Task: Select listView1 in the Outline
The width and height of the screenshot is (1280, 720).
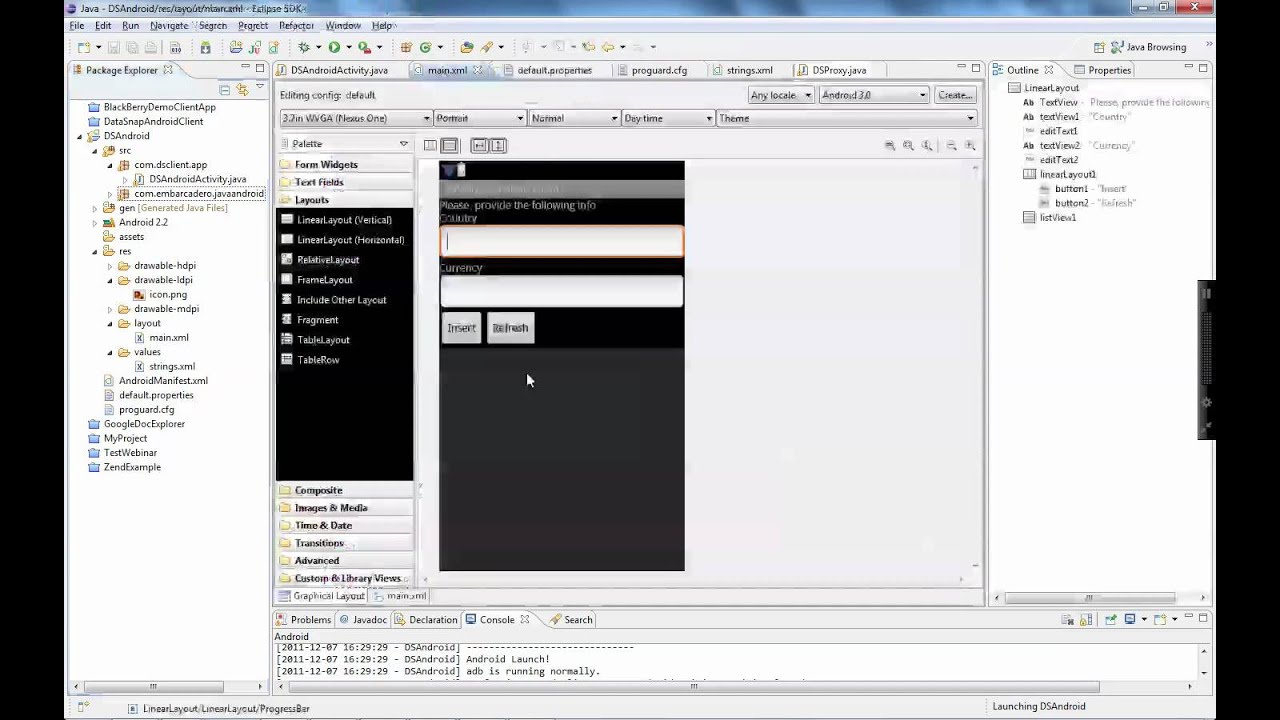Action: coord(1057,218)
